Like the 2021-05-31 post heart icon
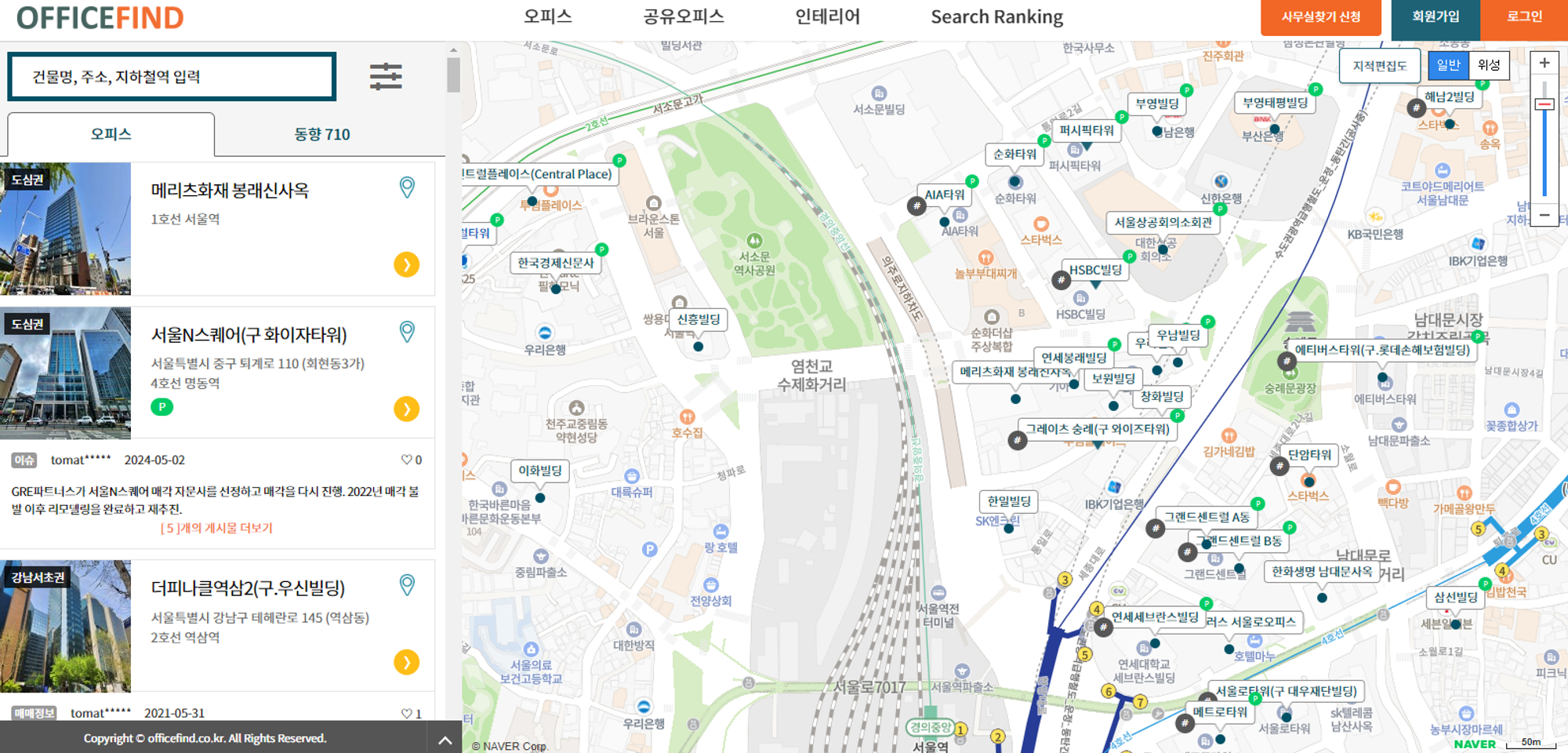The height and width of the screenshot is (753, 1568). pos(406,713)
